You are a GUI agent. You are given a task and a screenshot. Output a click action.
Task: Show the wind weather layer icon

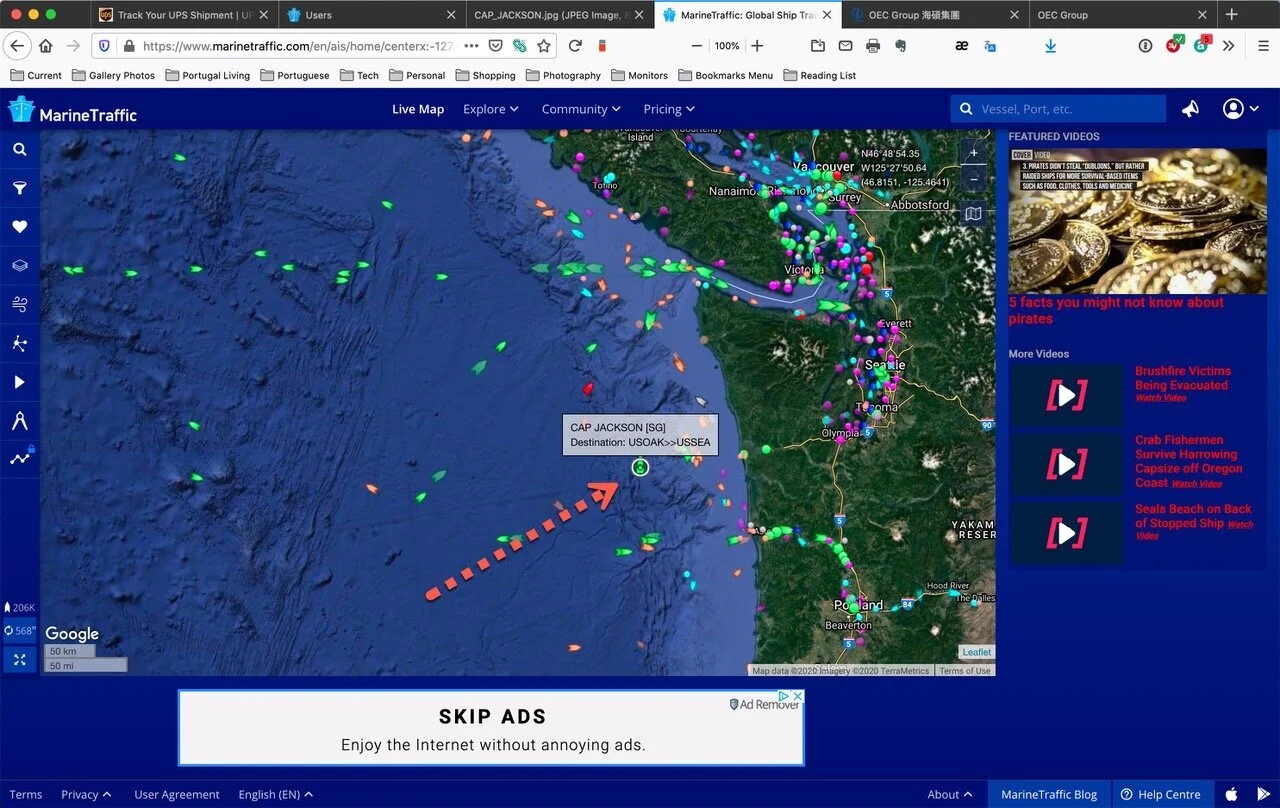[19, 304]
